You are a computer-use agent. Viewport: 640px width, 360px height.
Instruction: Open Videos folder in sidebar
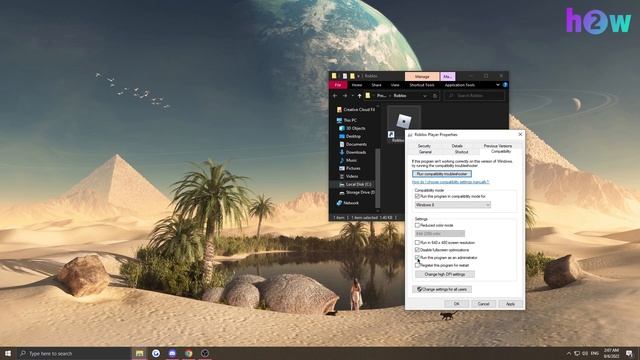[349, 176]
